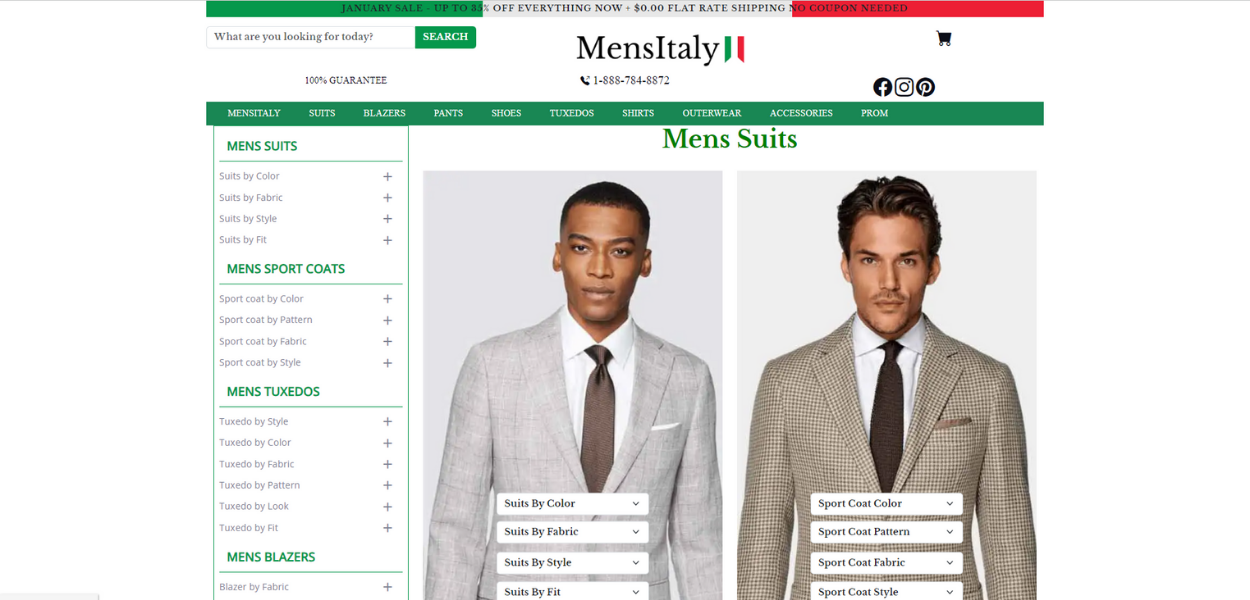The image size is (1250, 600).
Task: Open the Instagram icon link
Action: pyautogui.click(x=904, y=87)
